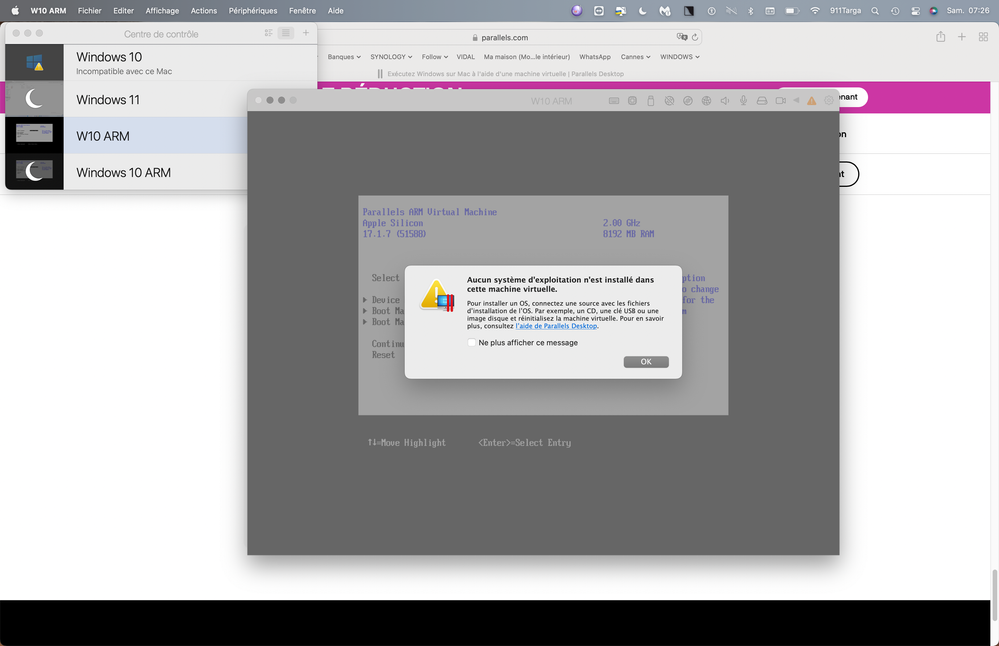Click the microphone icon in Parallels toolbar
The width and height of the screenshot is (999, 646).
pos(742,100)
